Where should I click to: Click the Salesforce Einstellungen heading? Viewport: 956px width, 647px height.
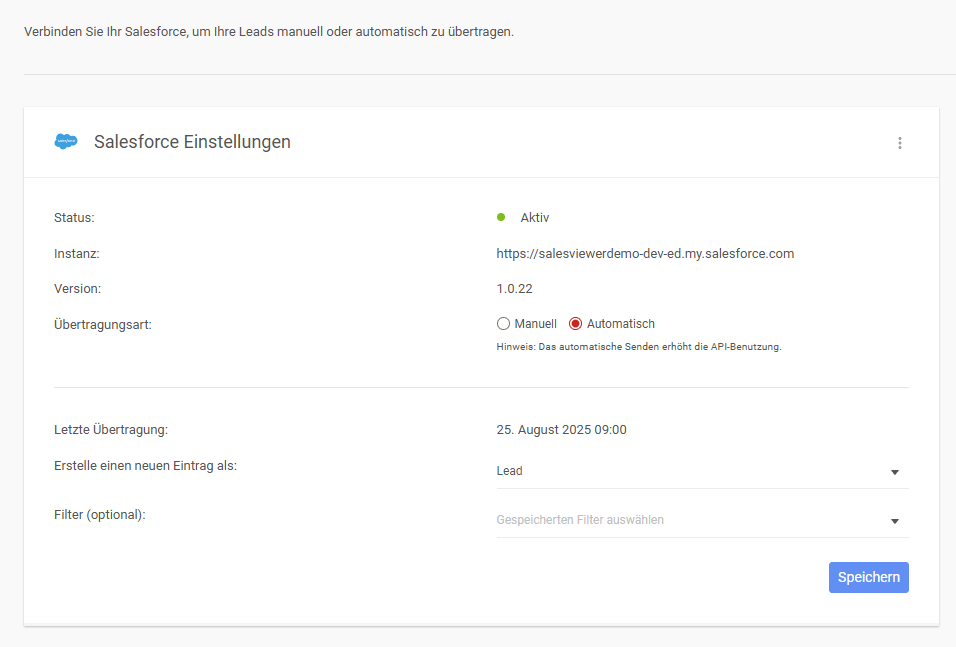coord(192,141)
